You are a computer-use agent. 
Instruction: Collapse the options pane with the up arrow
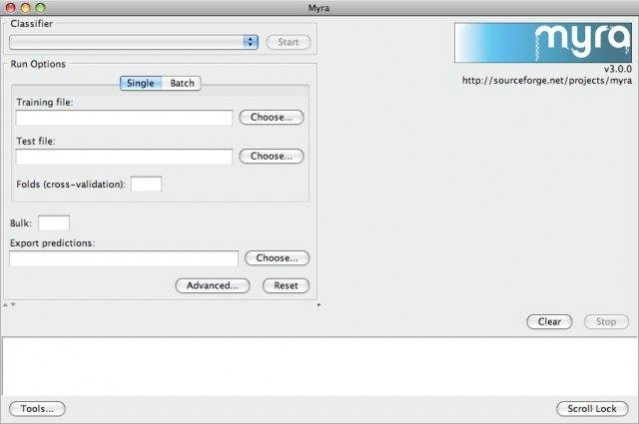(5, 305)
